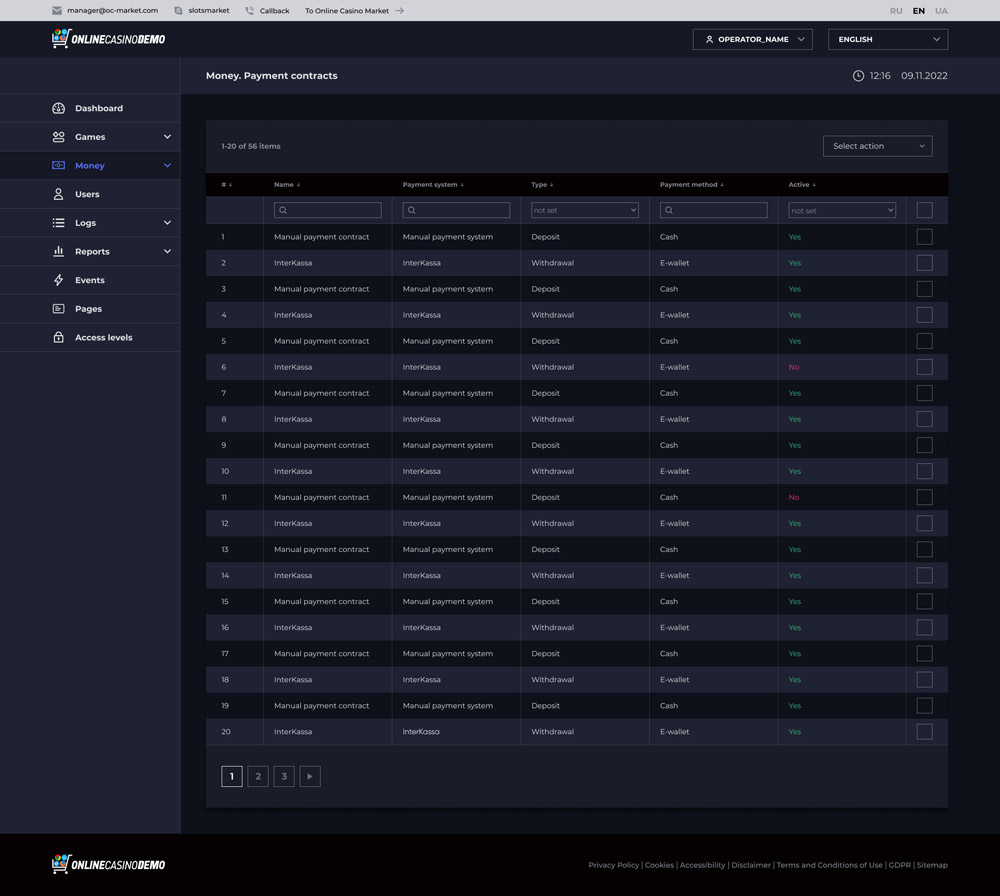Click the Pages icon in sidebar
1000x896 pixels.
58,309
